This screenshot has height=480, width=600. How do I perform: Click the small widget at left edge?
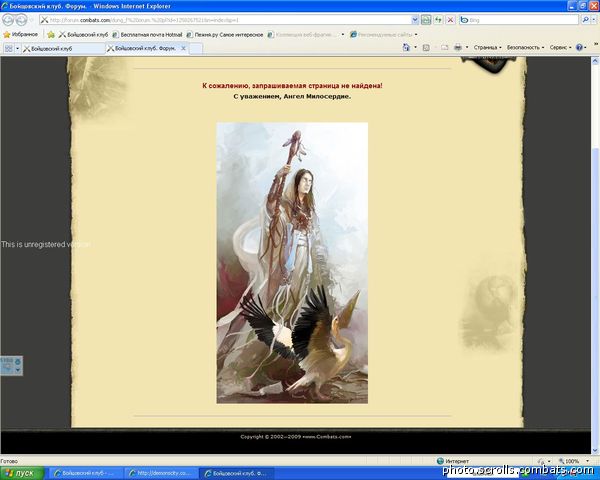(x=11, y=366)
